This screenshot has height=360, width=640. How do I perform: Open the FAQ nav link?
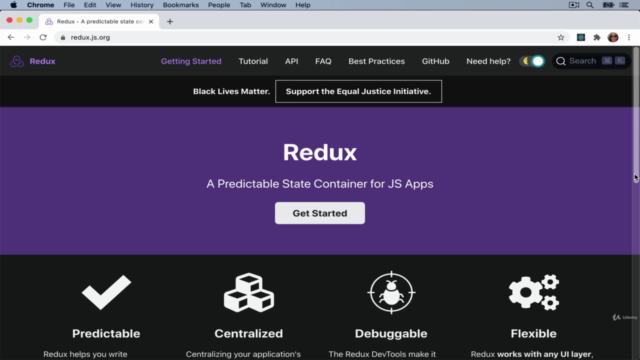(323, 61)
